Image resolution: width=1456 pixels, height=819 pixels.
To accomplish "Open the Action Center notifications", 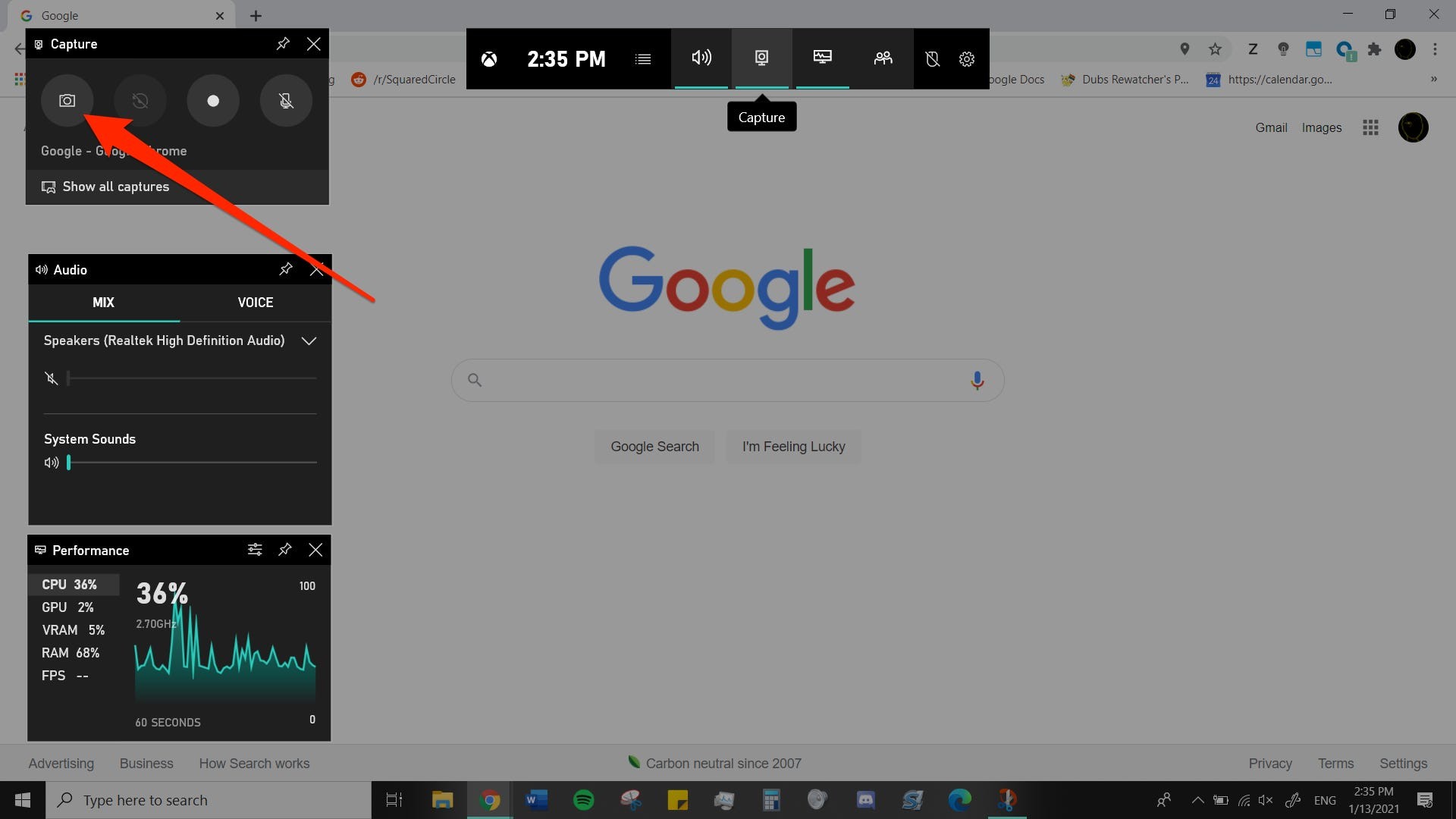I will pyautogui.click(x=1425, y=800).
